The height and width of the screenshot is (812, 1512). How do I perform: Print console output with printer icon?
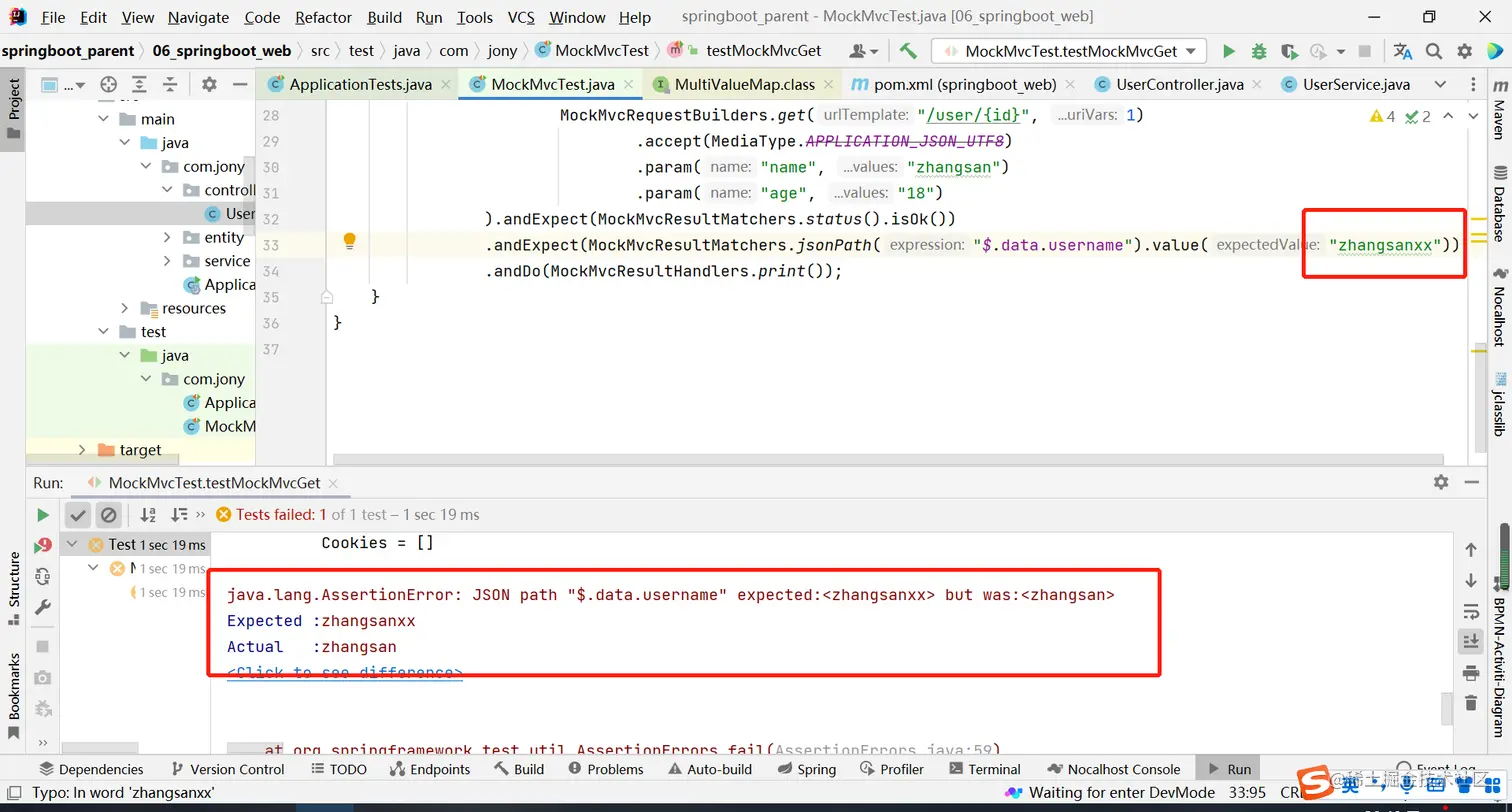tap(1470, 672)
